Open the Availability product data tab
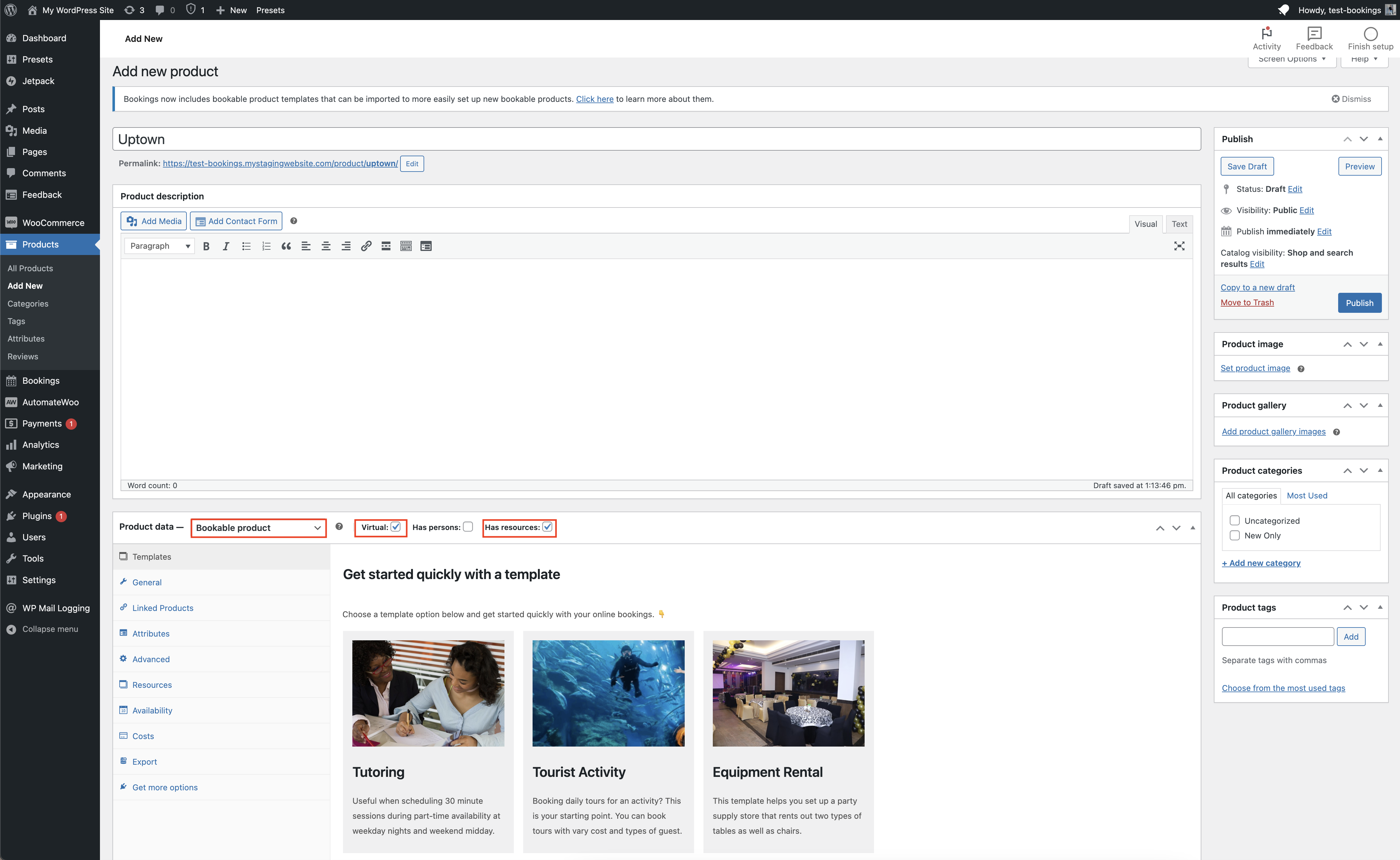1400x860 pixels. point(152,710)
